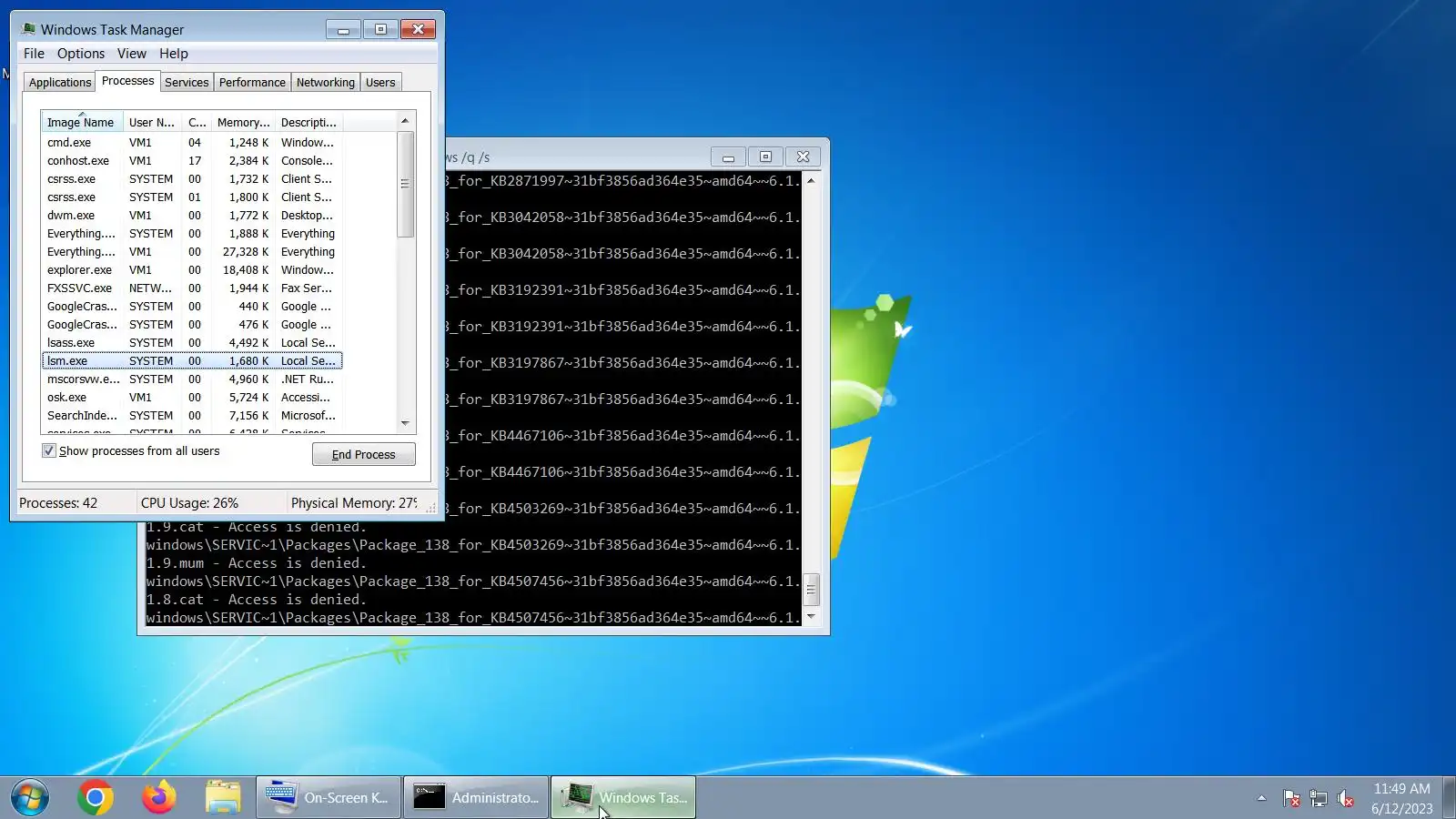Select the lsm.exe process row

(192, 361)
